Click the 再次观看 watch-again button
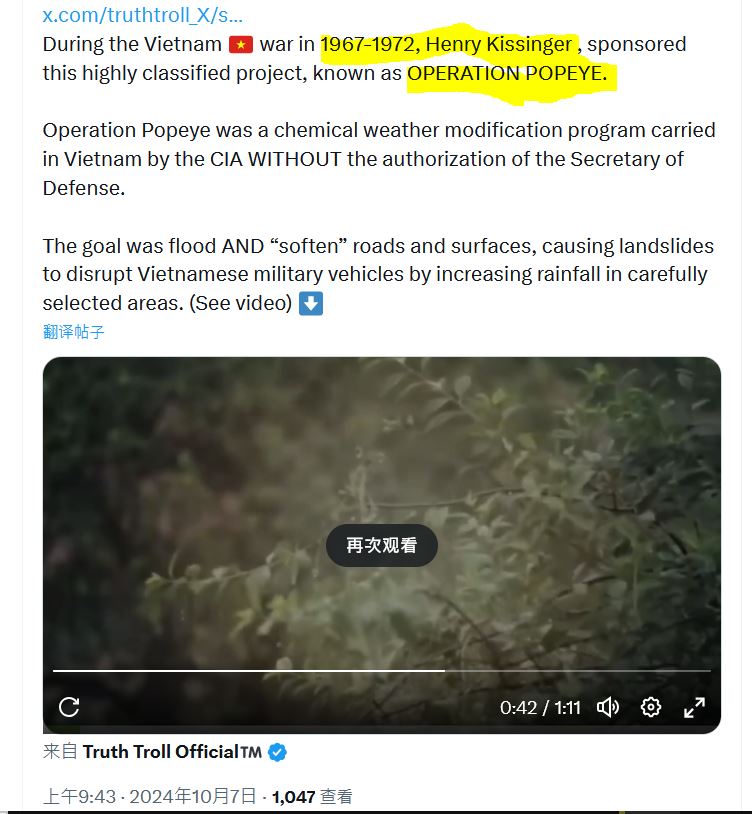Screen dimensions: 752x814 [381, 545]
